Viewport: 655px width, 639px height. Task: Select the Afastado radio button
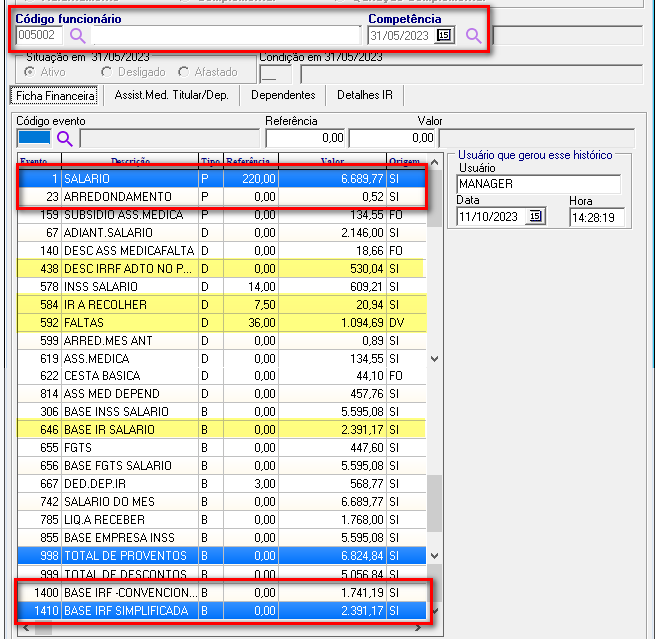[183, 72]
